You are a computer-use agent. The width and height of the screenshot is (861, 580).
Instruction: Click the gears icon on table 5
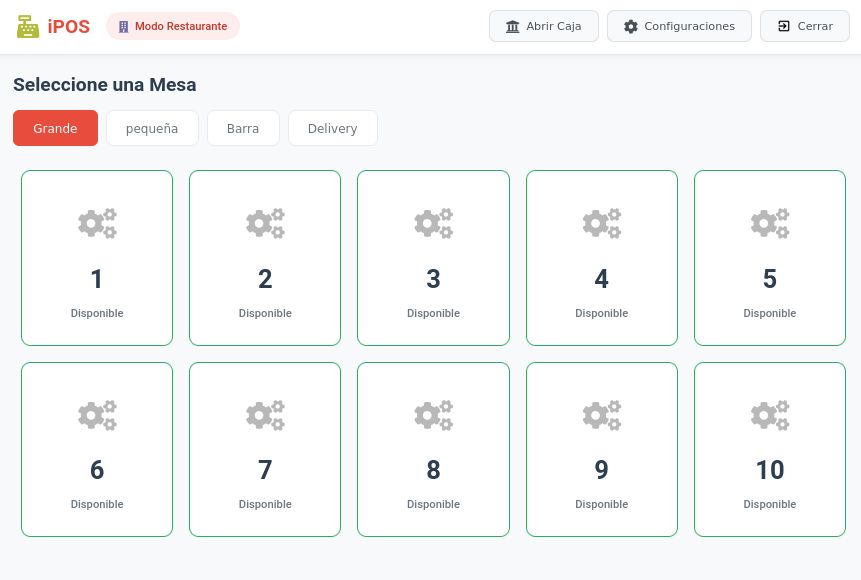[x=769, y=223]
